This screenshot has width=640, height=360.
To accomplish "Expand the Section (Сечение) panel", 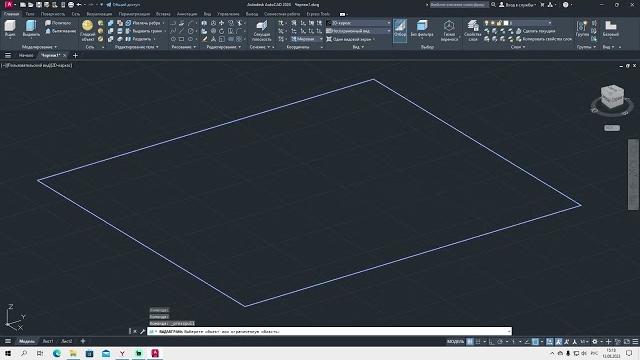I will (260, 47).
